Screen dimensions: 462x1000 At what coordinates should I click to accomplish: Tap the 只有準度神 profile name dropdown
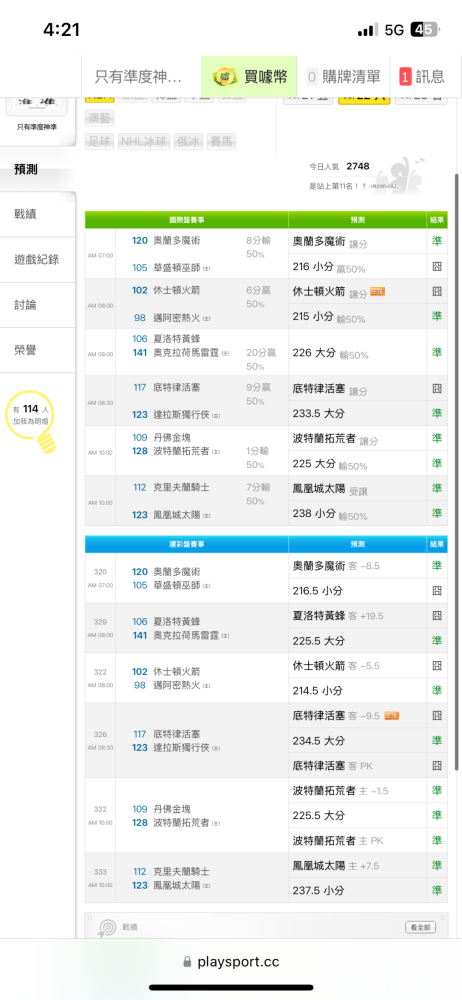(x=139, y=77)
